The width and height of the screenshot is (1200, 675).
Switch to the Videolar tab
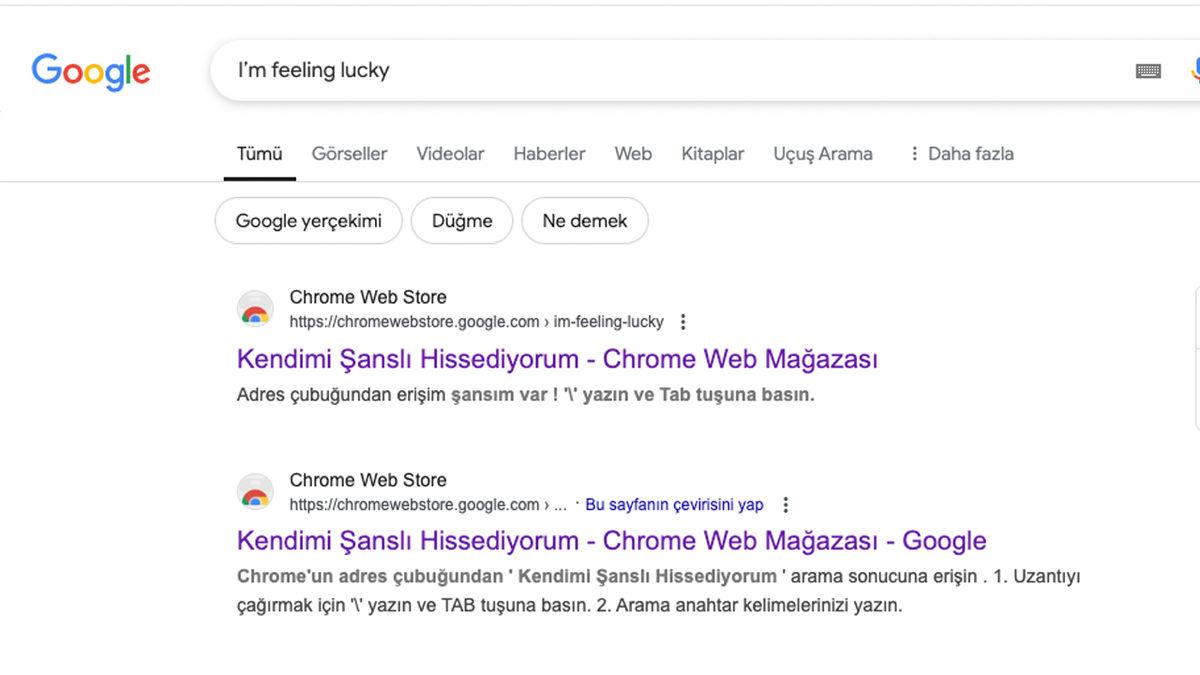[450, 154]
